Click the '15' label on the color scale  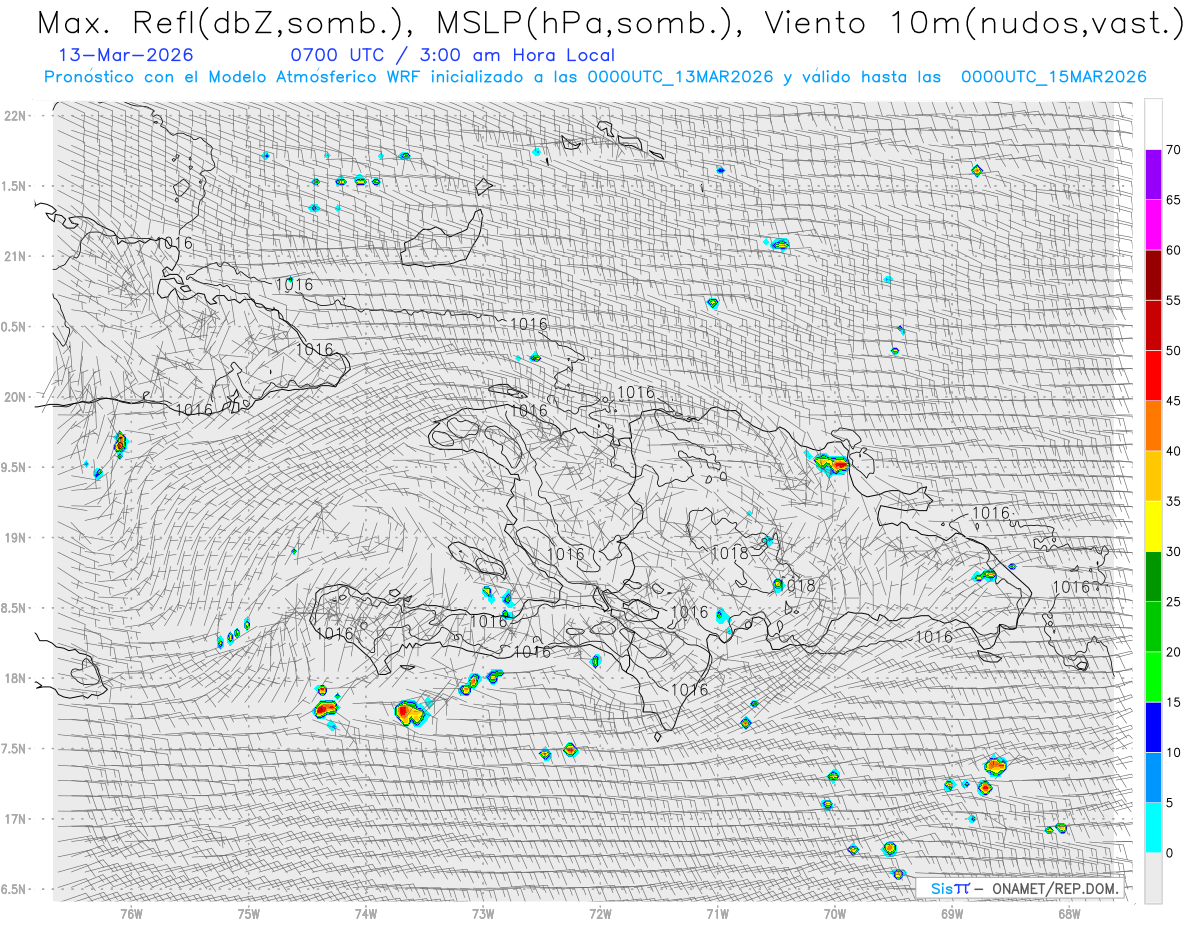pos(1174,702)
